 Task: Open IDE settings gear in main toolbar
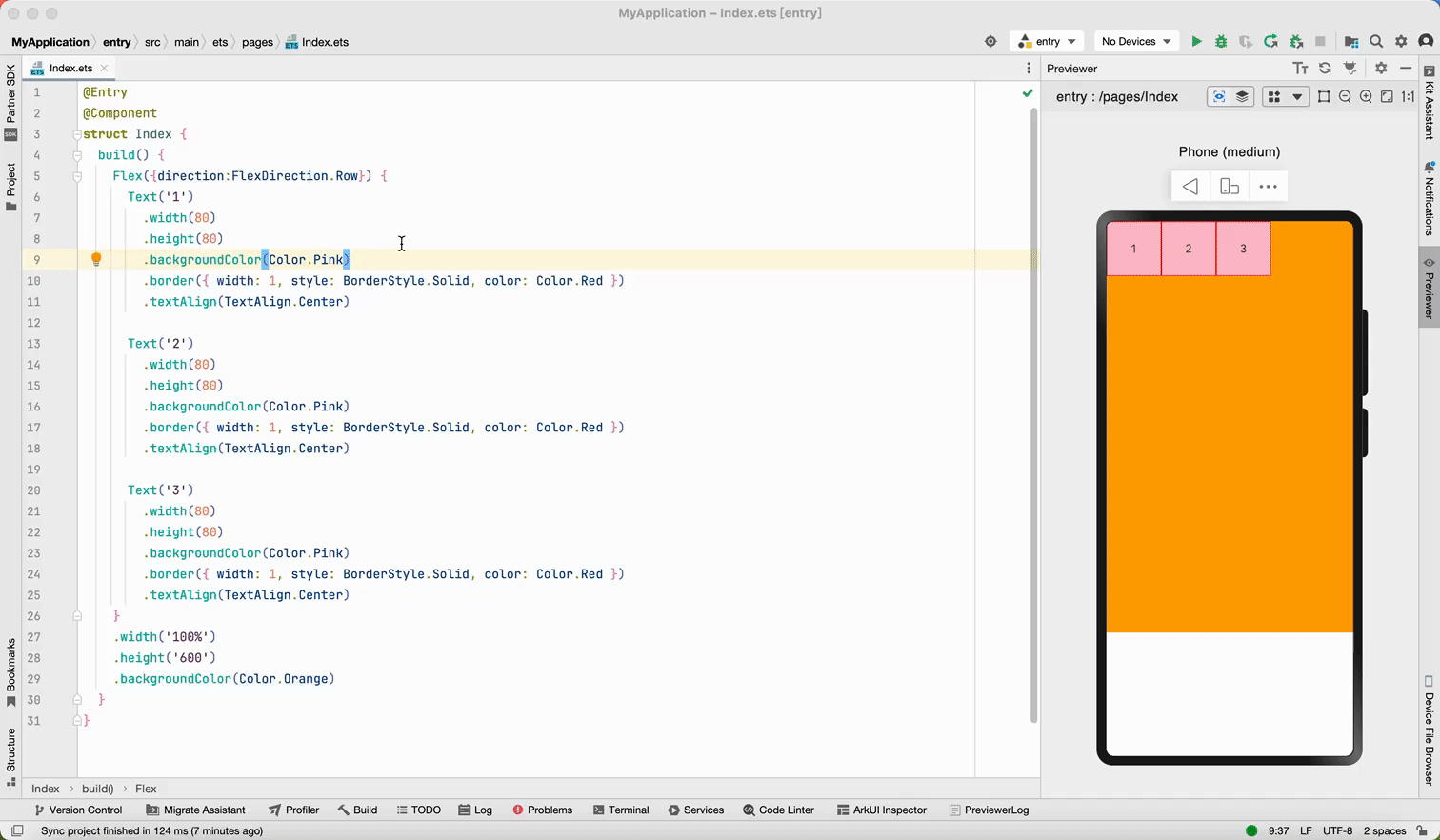click(1401, 42)
